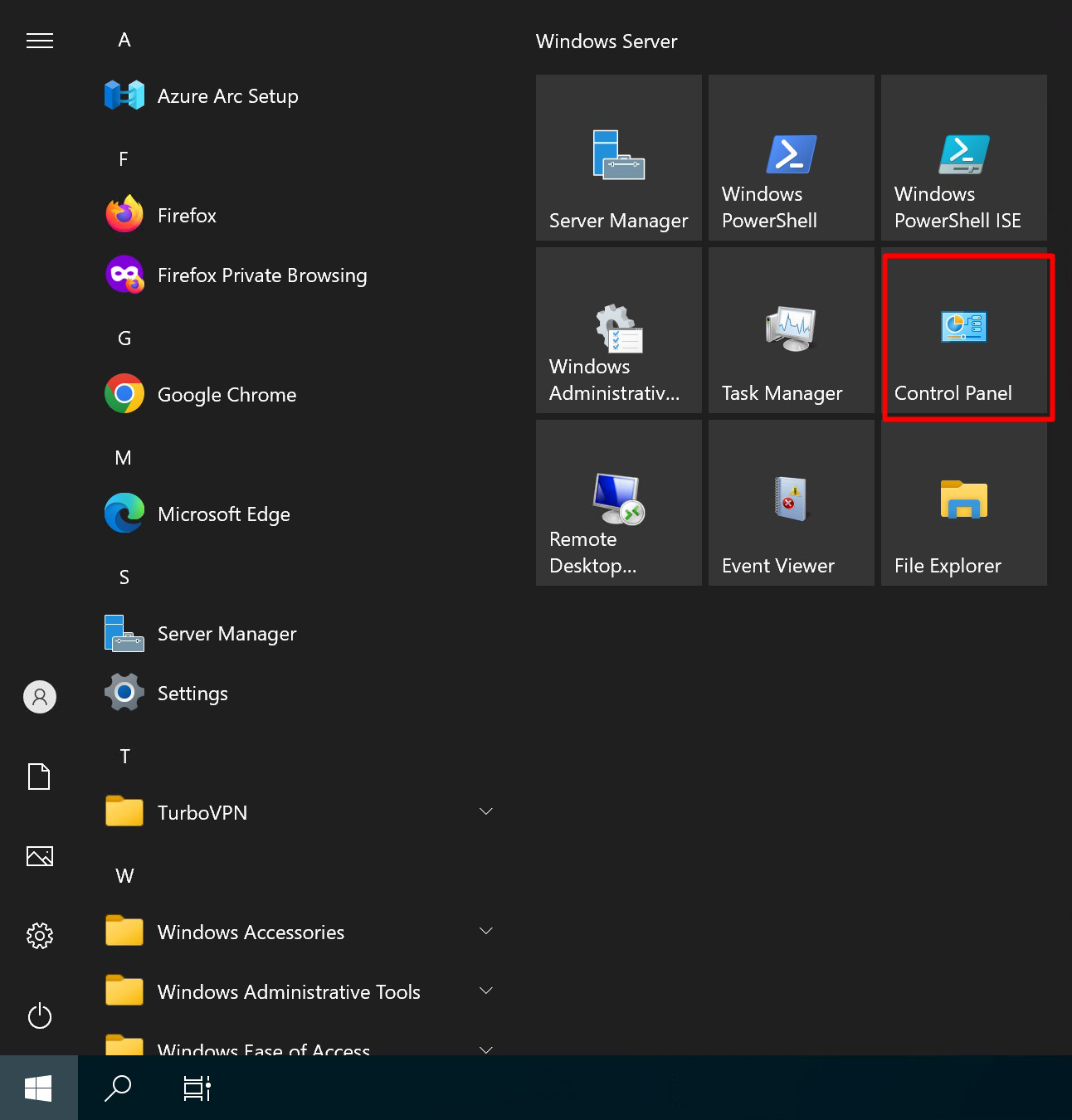Screen dimensions: 1072x1120
Task: Open the File Explorer tile
Action: (x=964, y=503)
